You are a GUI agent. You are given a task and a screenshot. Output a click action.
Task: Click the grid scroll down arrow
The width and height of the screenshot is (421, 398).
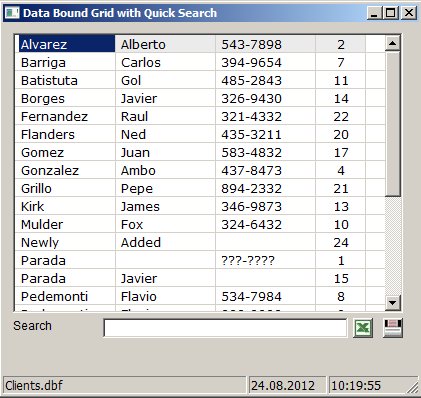coord(393,303)
